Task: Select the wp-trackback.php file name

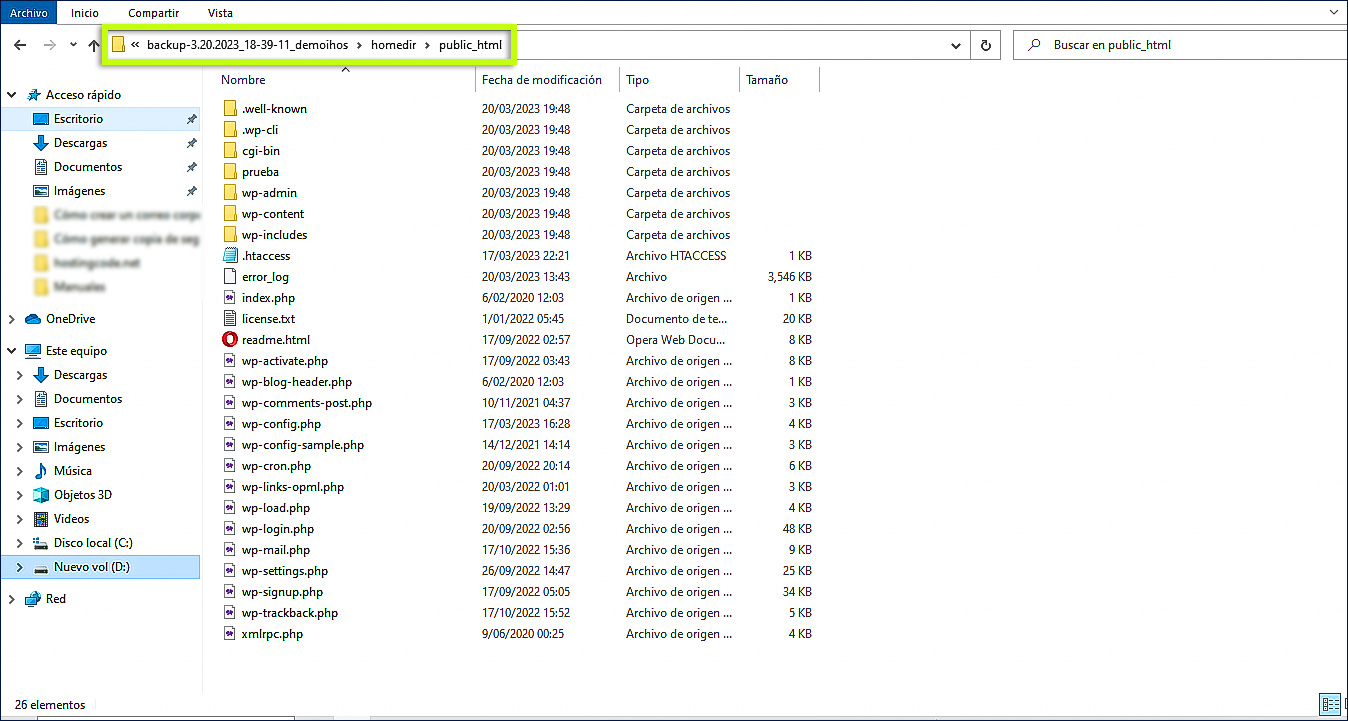Action: (x=290, y=612)
